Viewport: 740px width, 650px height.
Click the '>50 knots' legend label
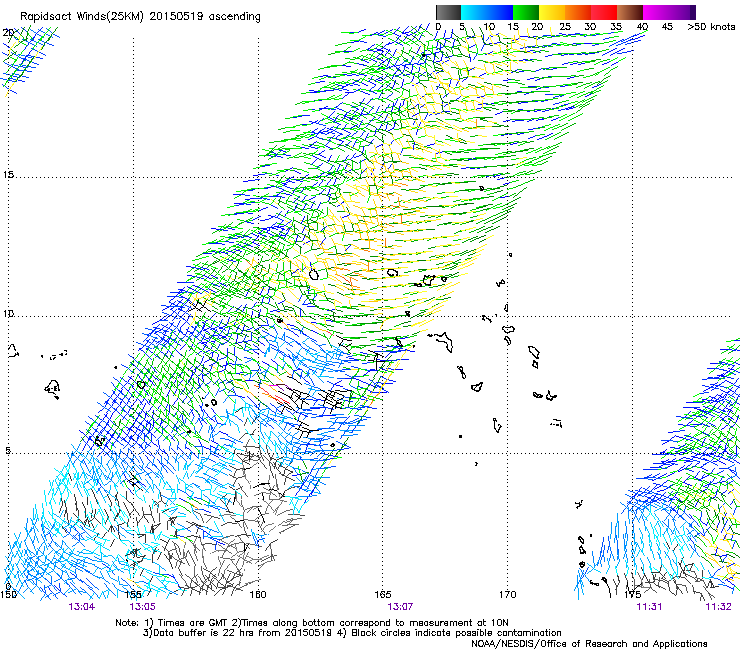tap(711, 27)
